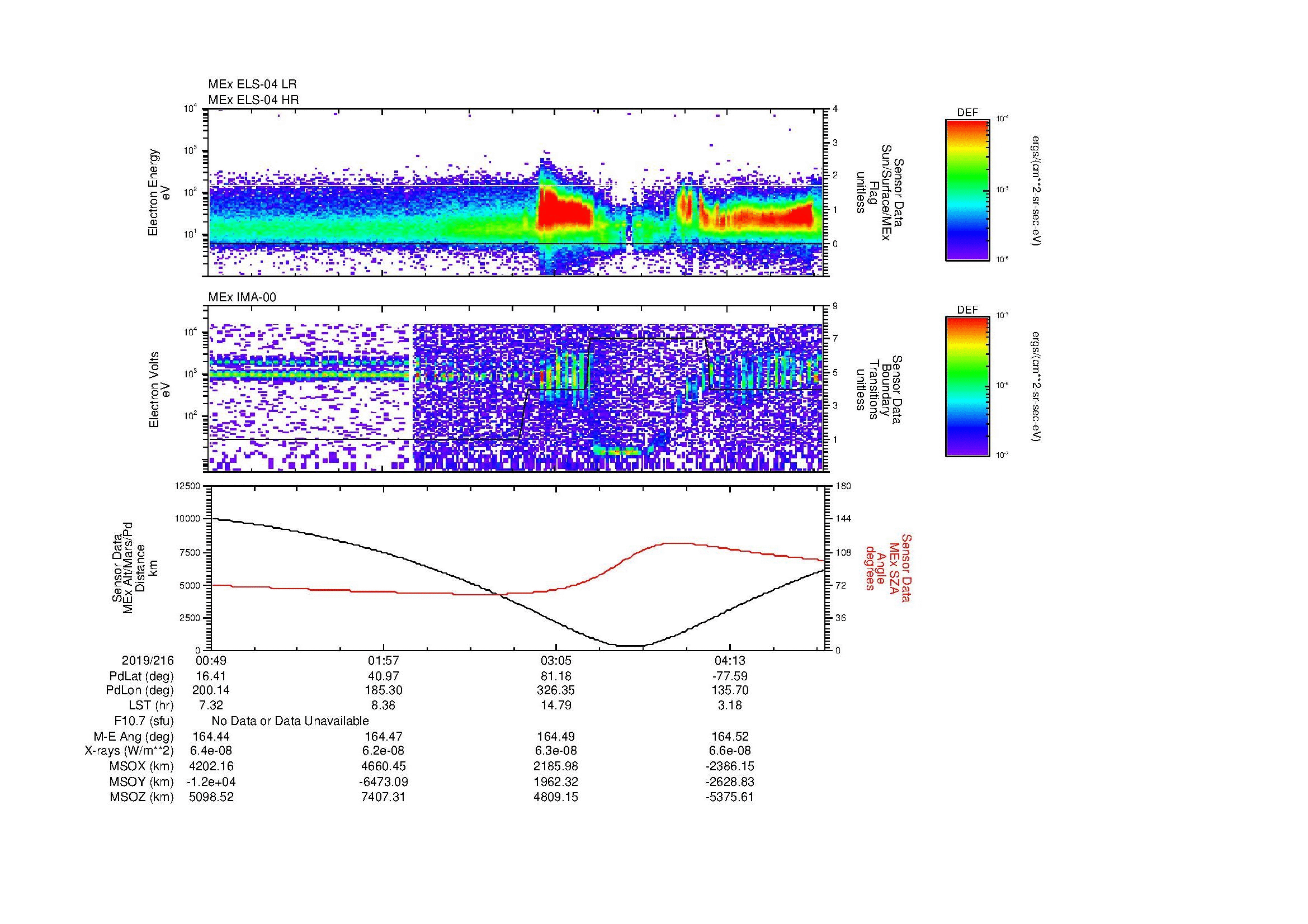Click the 'MSOY (km)' row label

pos(141,782)
